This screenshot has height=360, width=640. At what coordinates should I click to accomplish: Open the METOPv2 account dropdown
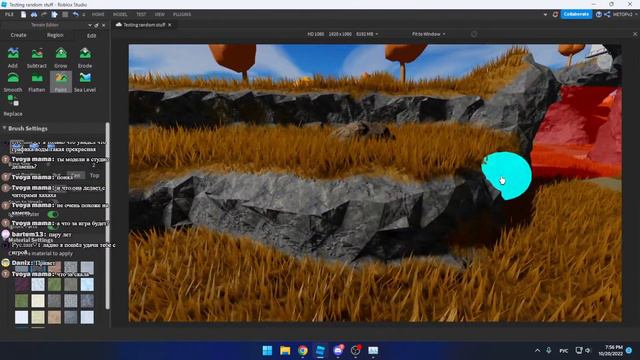pos(624,14)
